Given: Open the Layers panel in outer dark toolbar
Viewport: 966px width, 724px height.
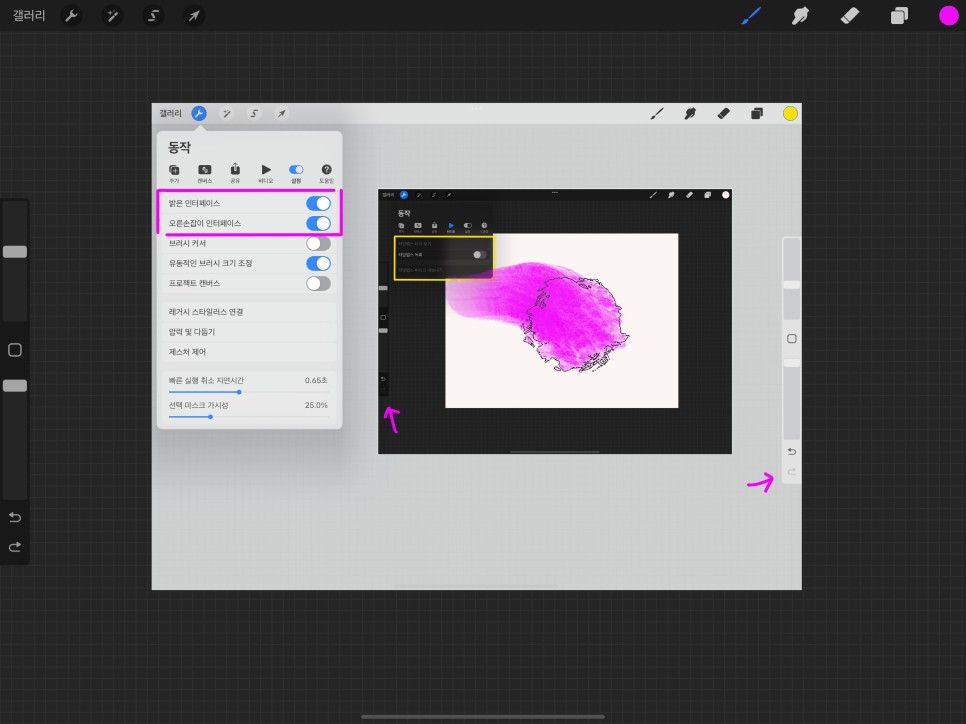Looking at the screenshot, I should [899, 16].
